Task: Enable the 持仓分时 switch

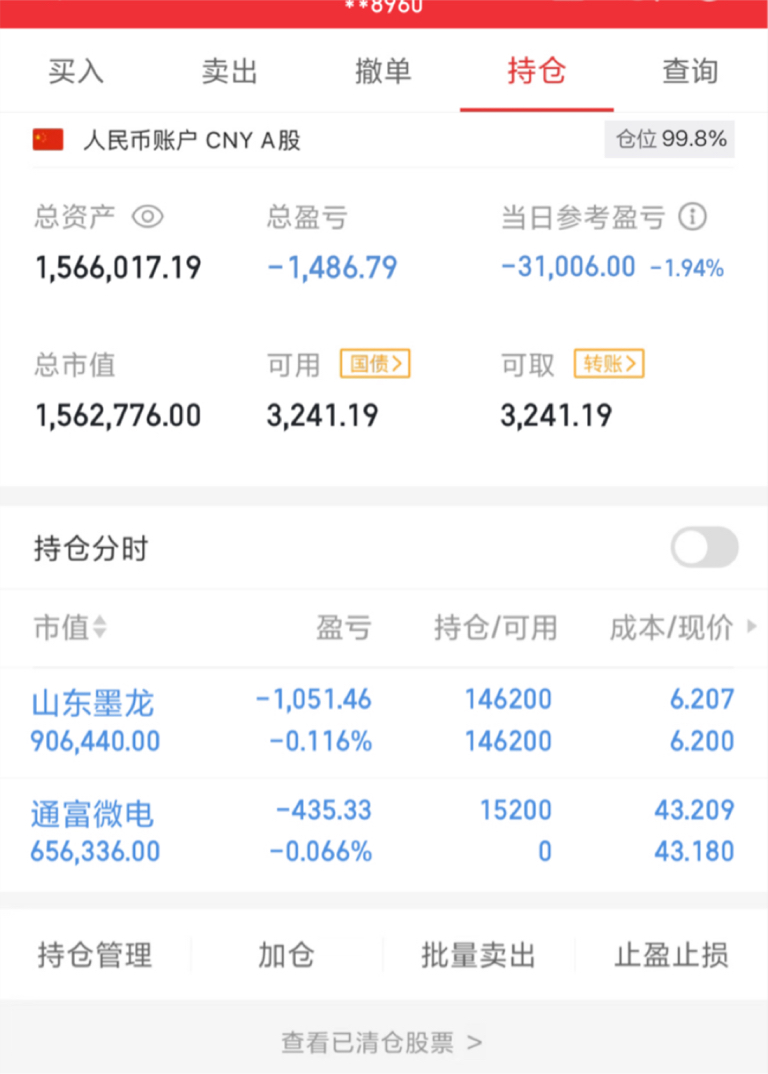Action: pos(704,548)
